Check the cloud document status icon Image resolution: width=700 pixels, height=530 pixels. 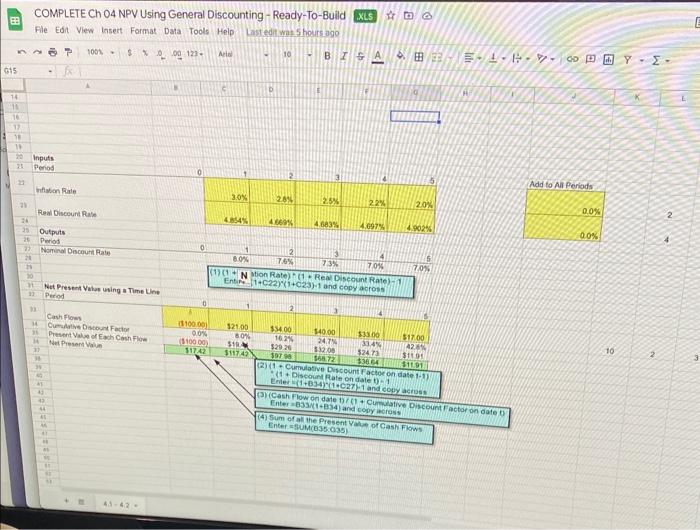click(x=427, y=16)
